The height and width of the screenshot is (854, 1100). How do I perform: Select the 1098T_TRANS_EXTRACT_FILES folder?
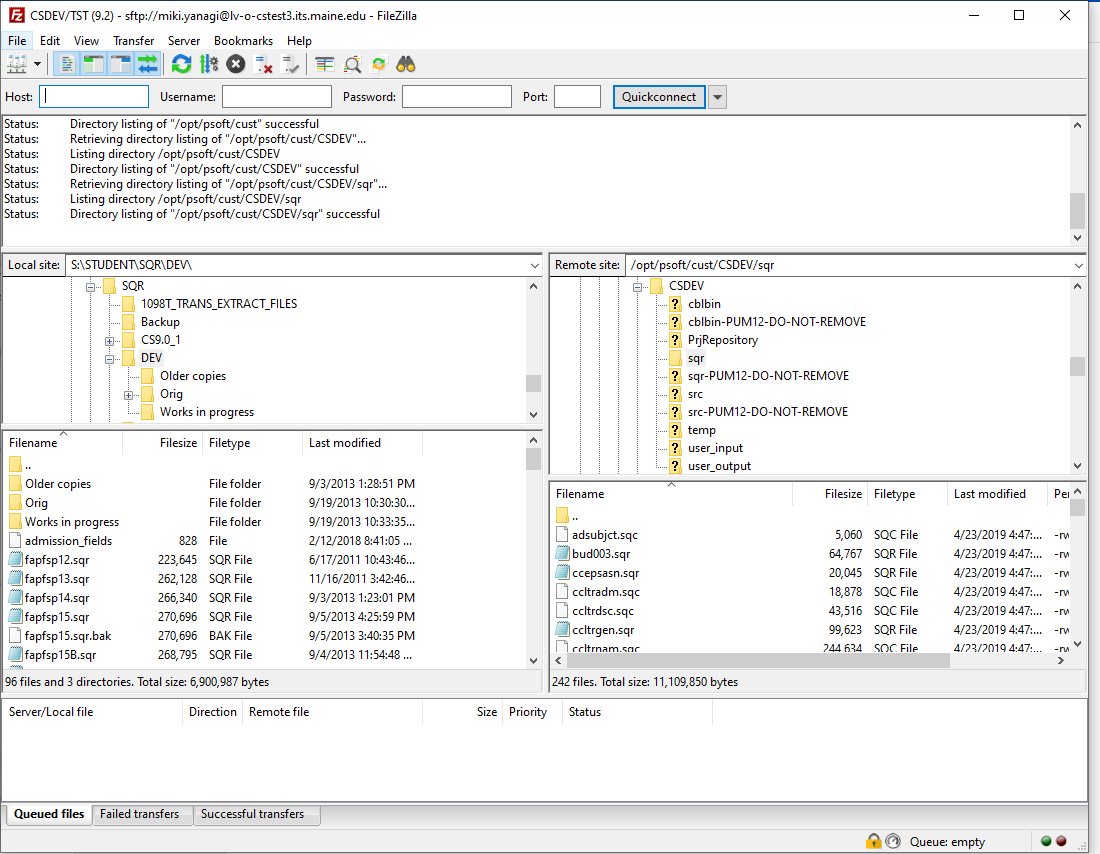pyautogui.click(x=219, y=304)
